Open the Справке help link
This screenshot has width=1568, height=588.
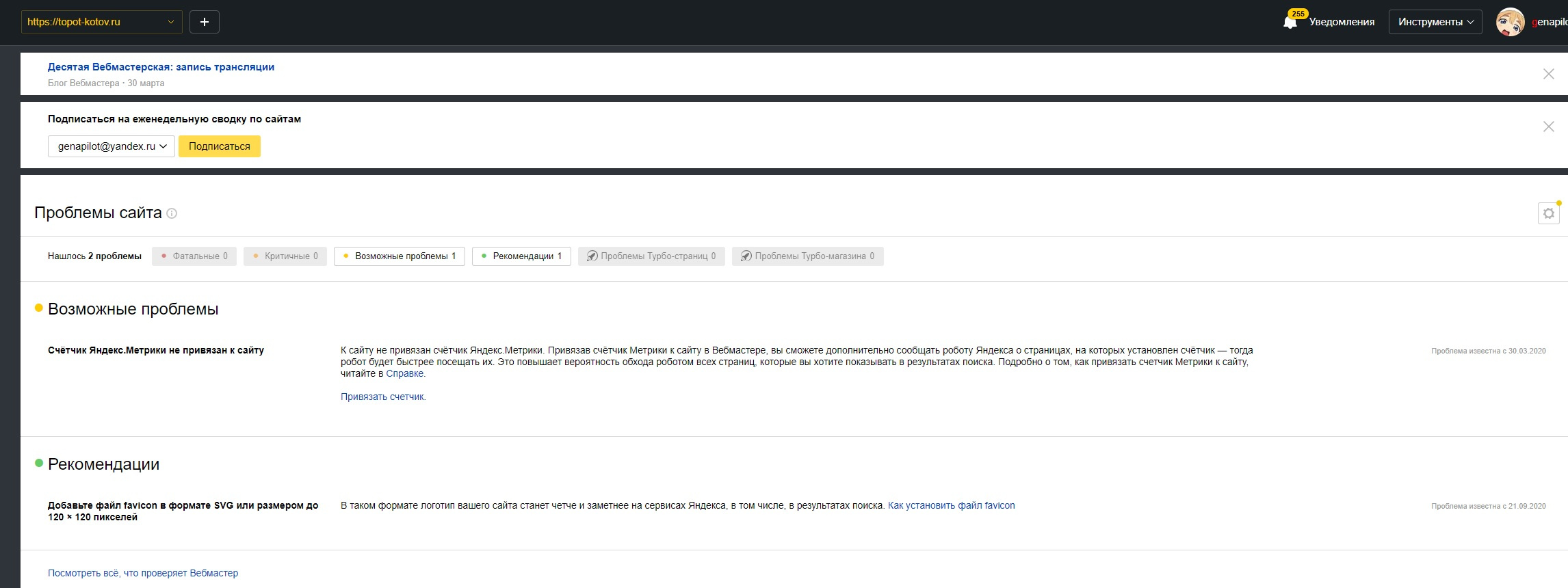[405, 374]
